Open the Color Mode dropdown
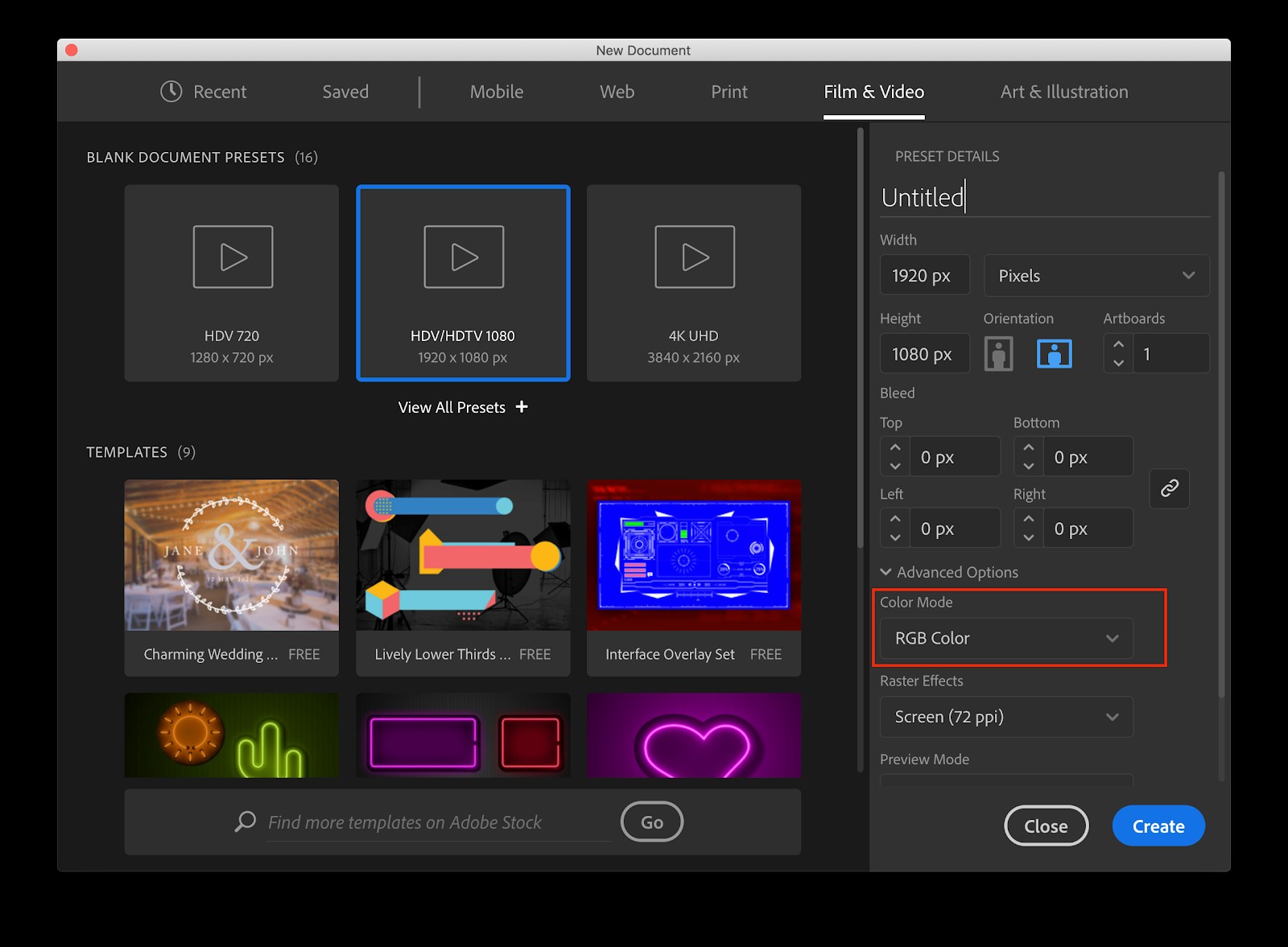 1005,638
